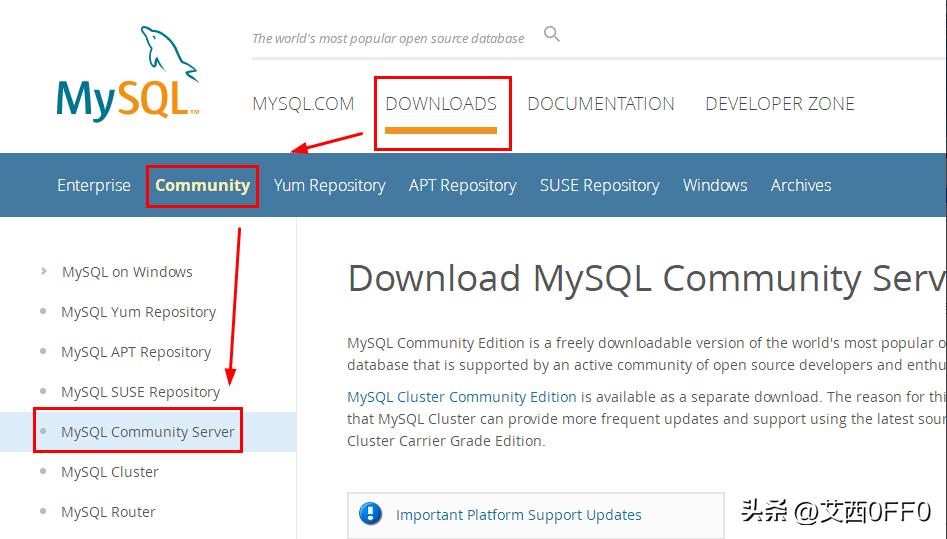Follow MySQL Cluster Community Edition link
The image size is (947, 539).
[x=461, y=397]
